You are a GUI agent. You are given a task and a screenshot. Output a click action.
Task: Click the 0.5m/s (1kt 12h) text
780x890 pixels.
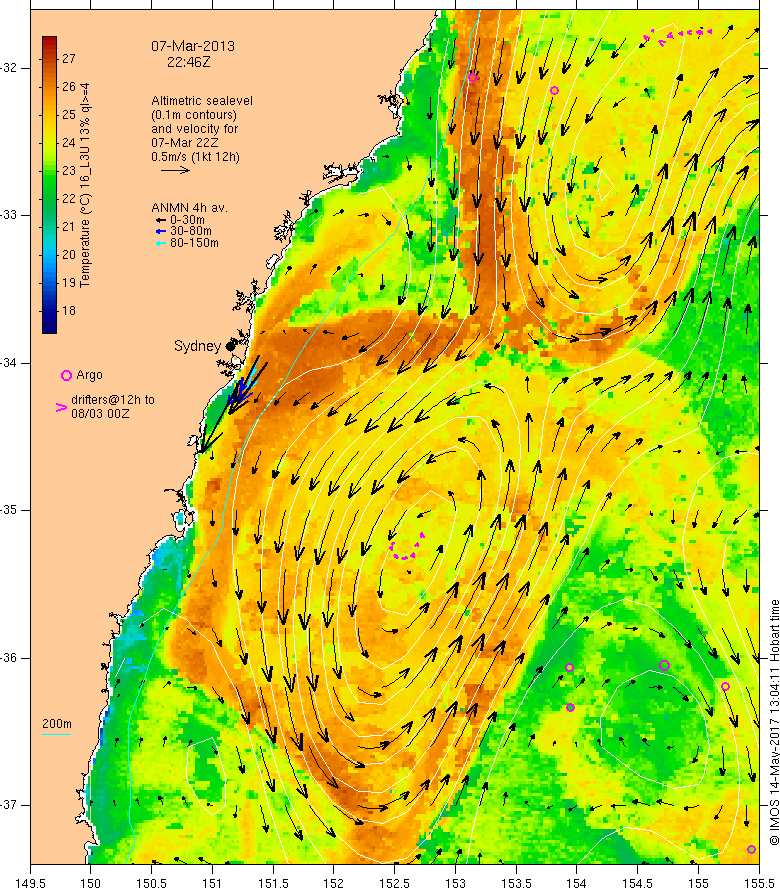tap(195, 157)
